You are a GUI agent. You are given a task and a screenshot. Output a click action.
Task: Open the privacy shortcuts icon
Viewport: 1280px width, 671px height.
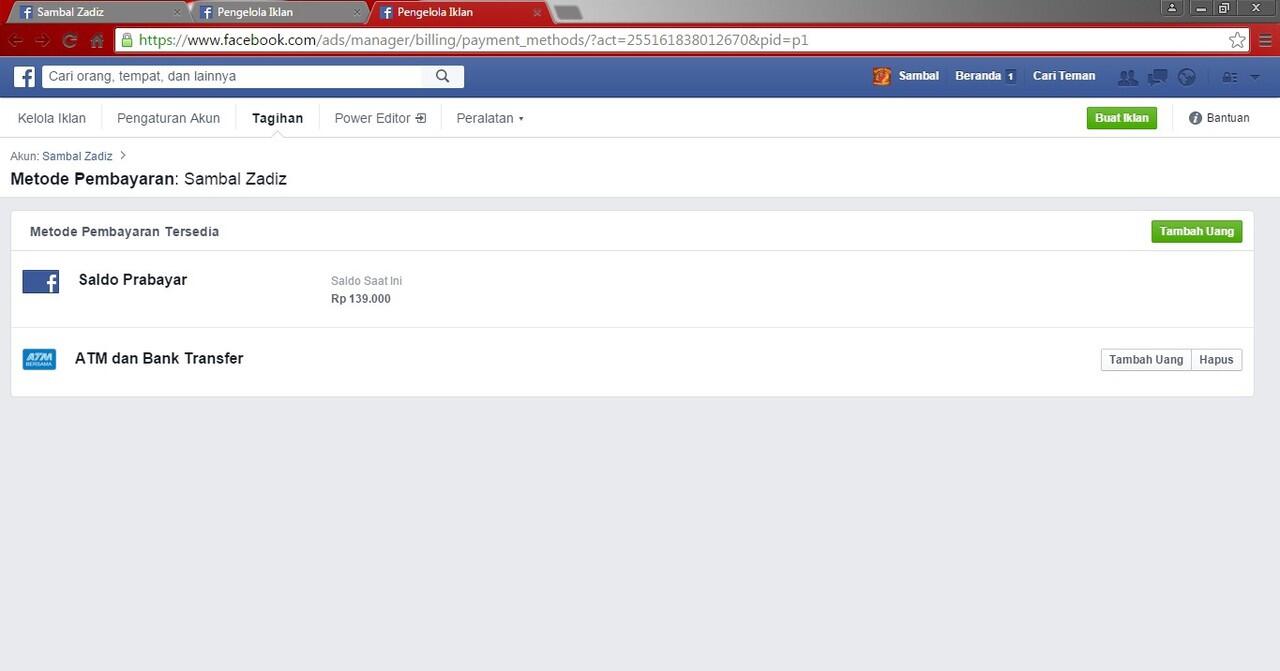tap(1229, 77)
